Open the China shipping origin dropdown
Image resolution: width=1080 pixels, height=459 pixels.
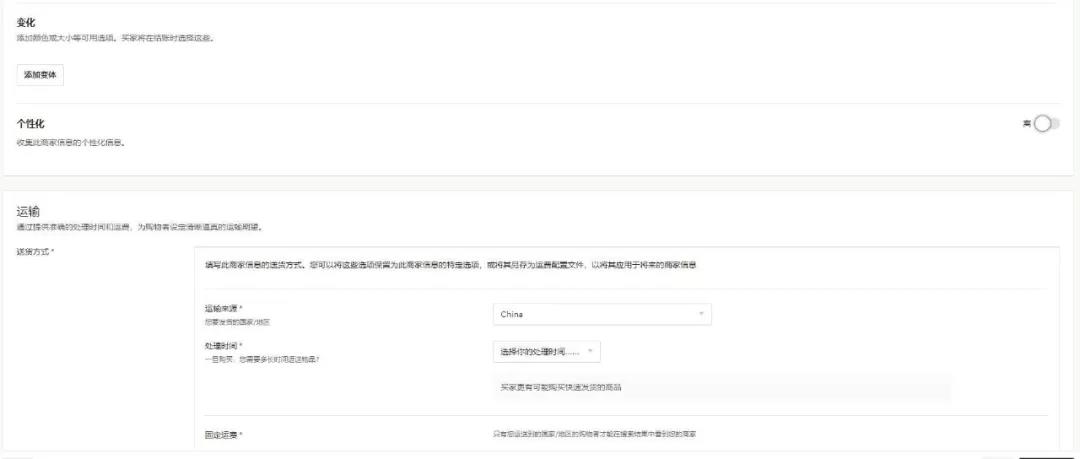coord(602,314)
